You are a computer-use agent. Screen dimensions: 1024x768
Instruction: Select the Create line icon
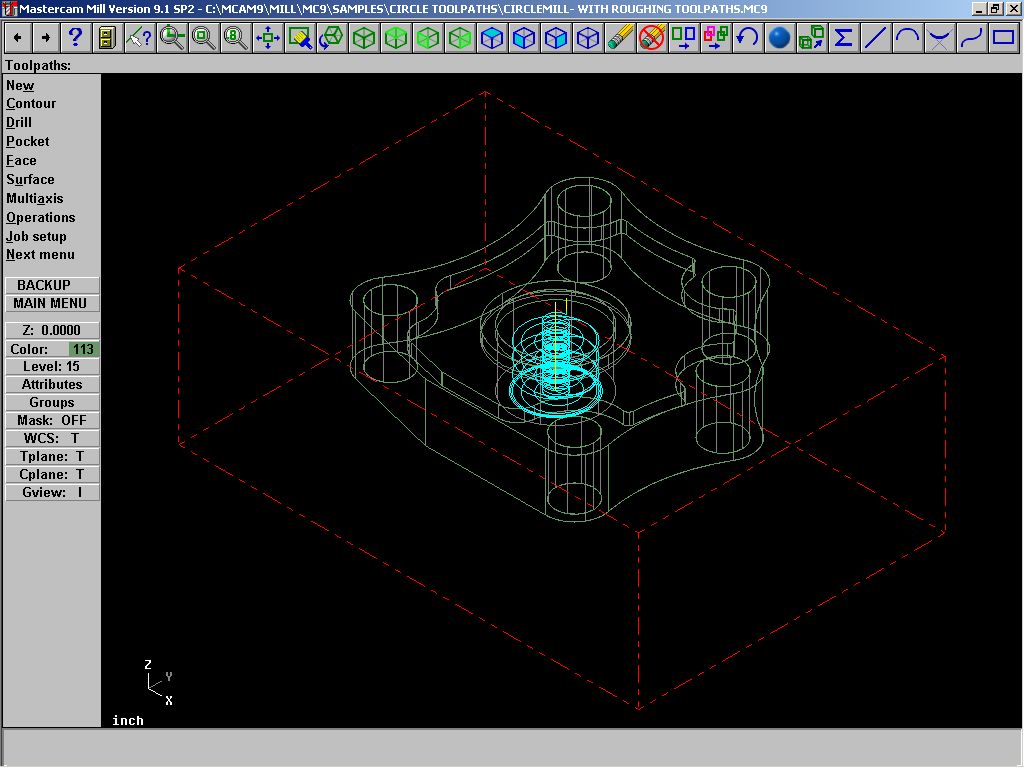tap(875, 38)
